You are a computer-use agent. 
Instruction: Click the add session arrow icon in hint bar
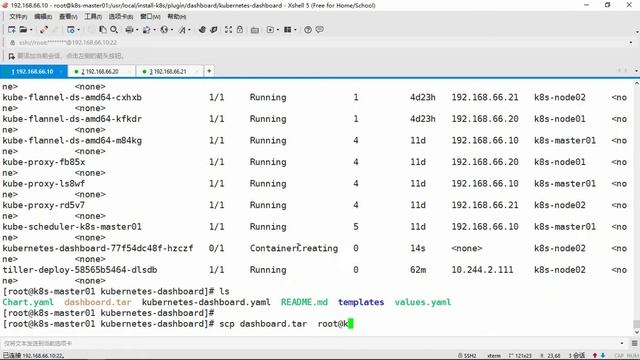pyautogui.click(x=11, y=56)
